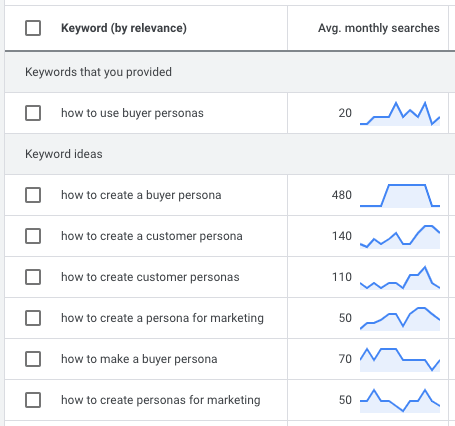Sort by Keyword (by relevance) column header
The width and height of the screenshot is (455, 426).
(124, 28)
